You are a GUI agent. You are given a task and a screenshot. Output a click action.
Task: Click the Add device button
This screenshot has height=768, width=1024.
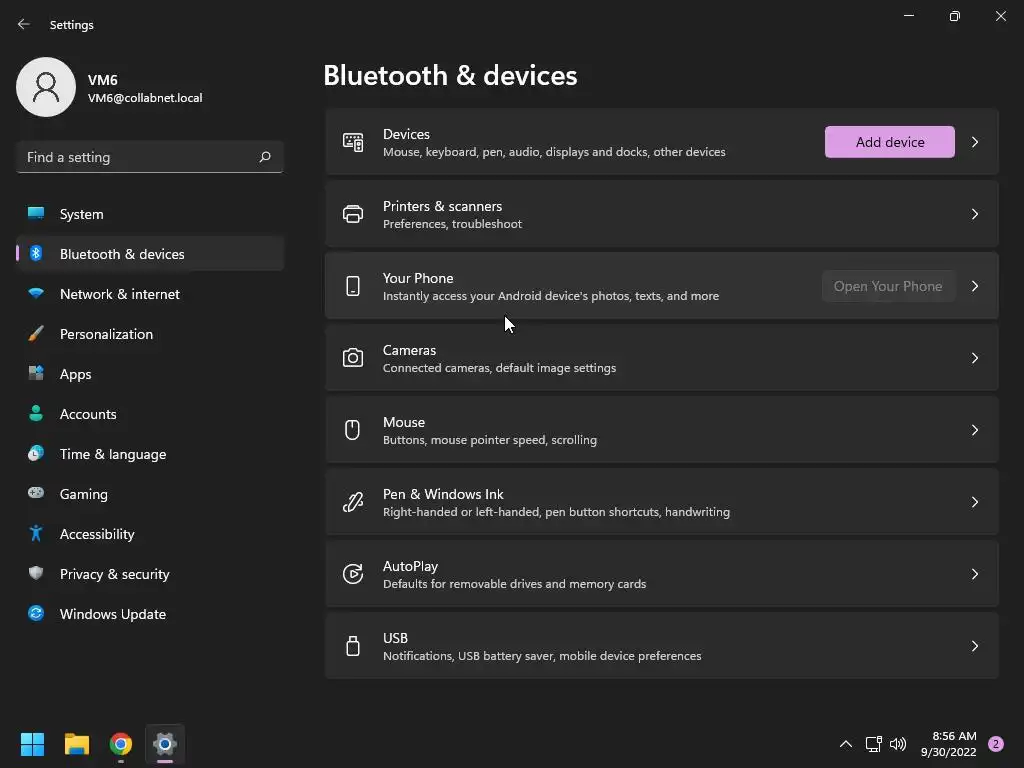pos(889,142)
